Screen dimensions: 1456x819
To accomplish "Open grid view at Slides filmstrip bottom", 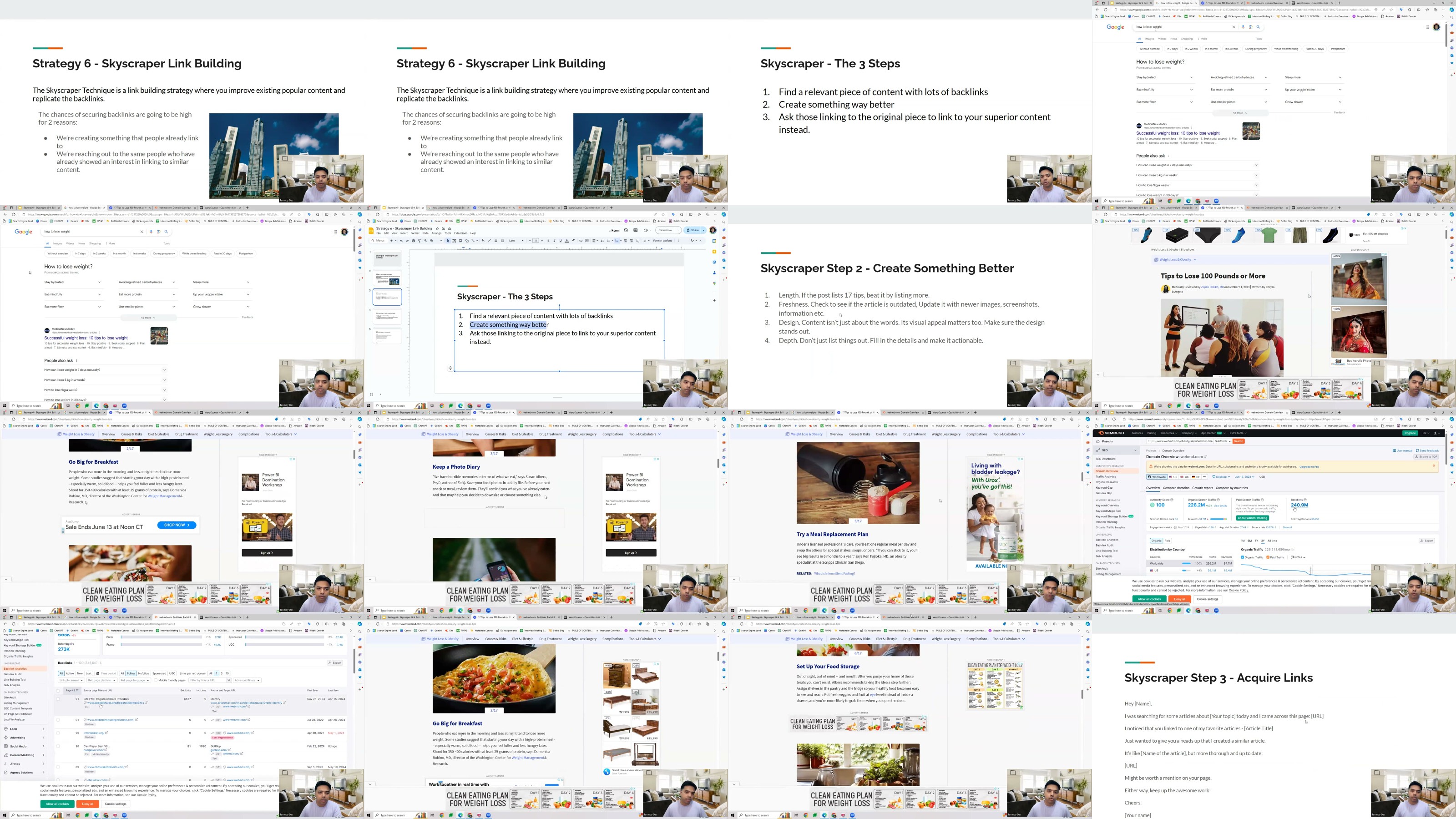I will [371, 394].
